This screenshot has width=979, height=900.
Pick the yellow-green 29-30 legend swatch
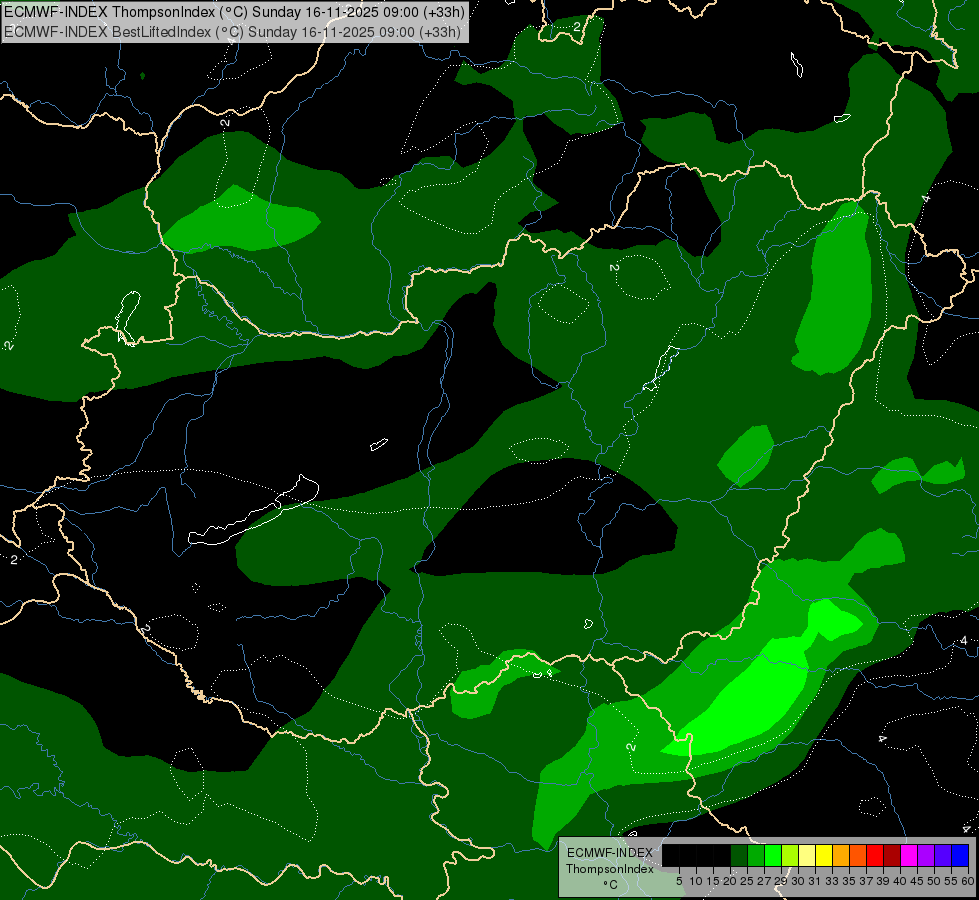(790, 855)
